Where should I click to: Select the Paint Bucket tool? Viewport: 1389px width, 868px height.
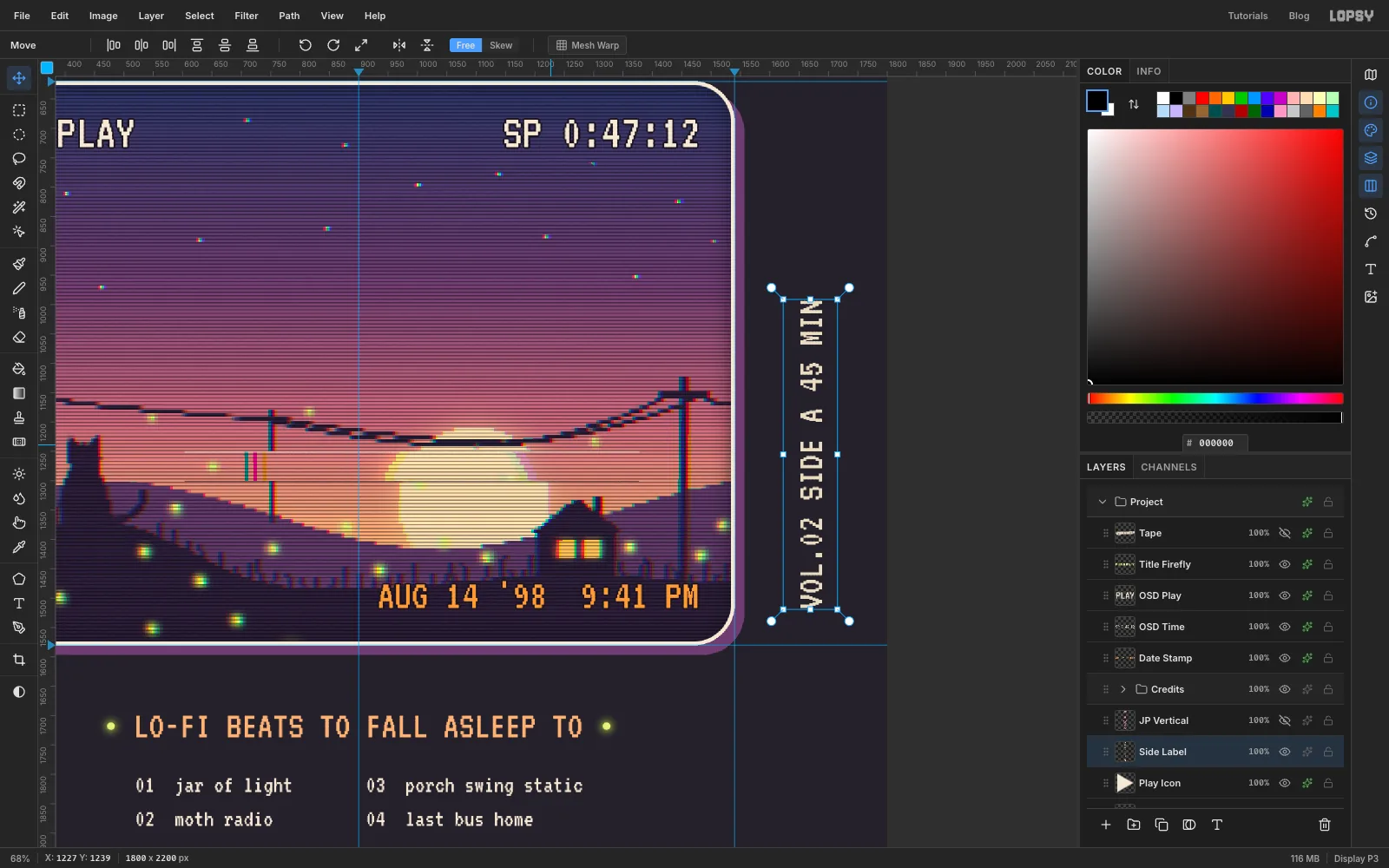(19, 369)
